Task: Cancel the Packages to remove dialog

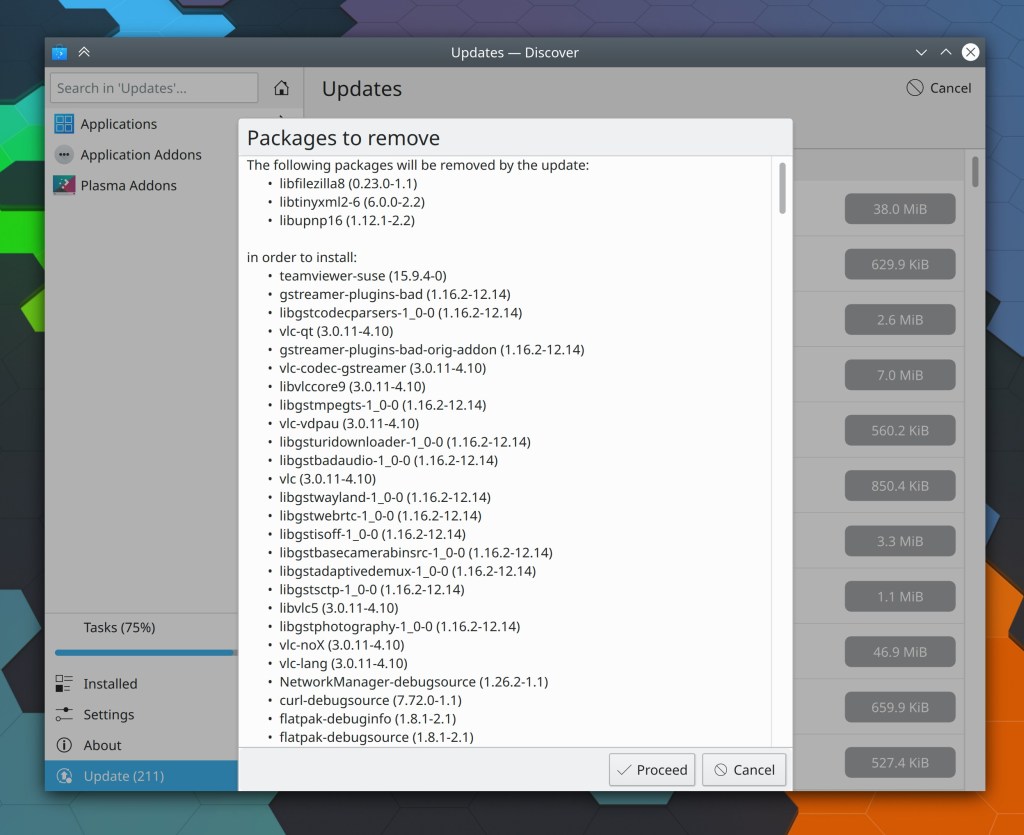Action: [x=744, y=770]
